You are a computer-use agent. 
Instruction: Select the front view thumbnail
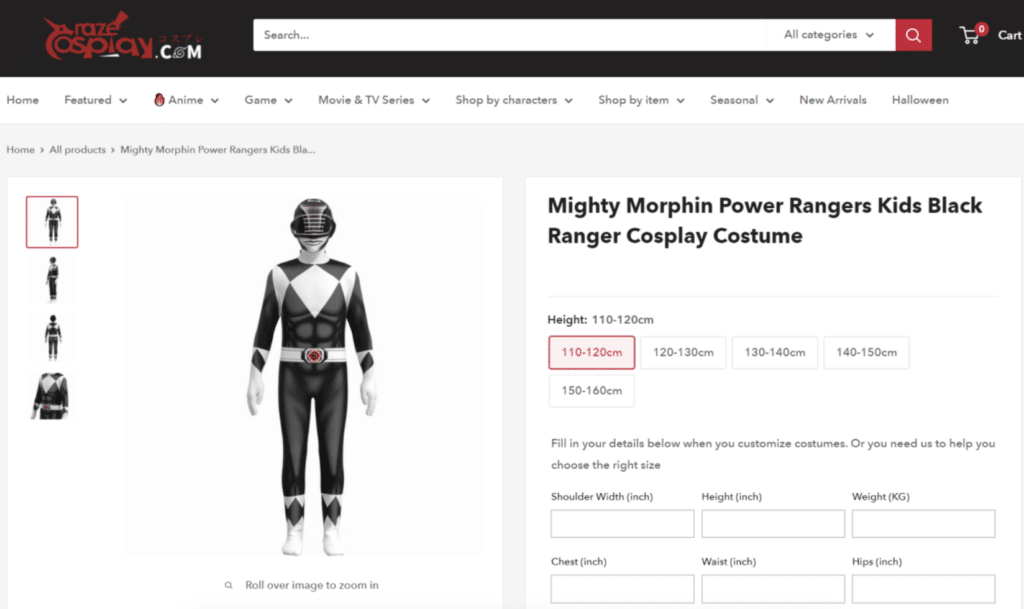coord(52,222)
